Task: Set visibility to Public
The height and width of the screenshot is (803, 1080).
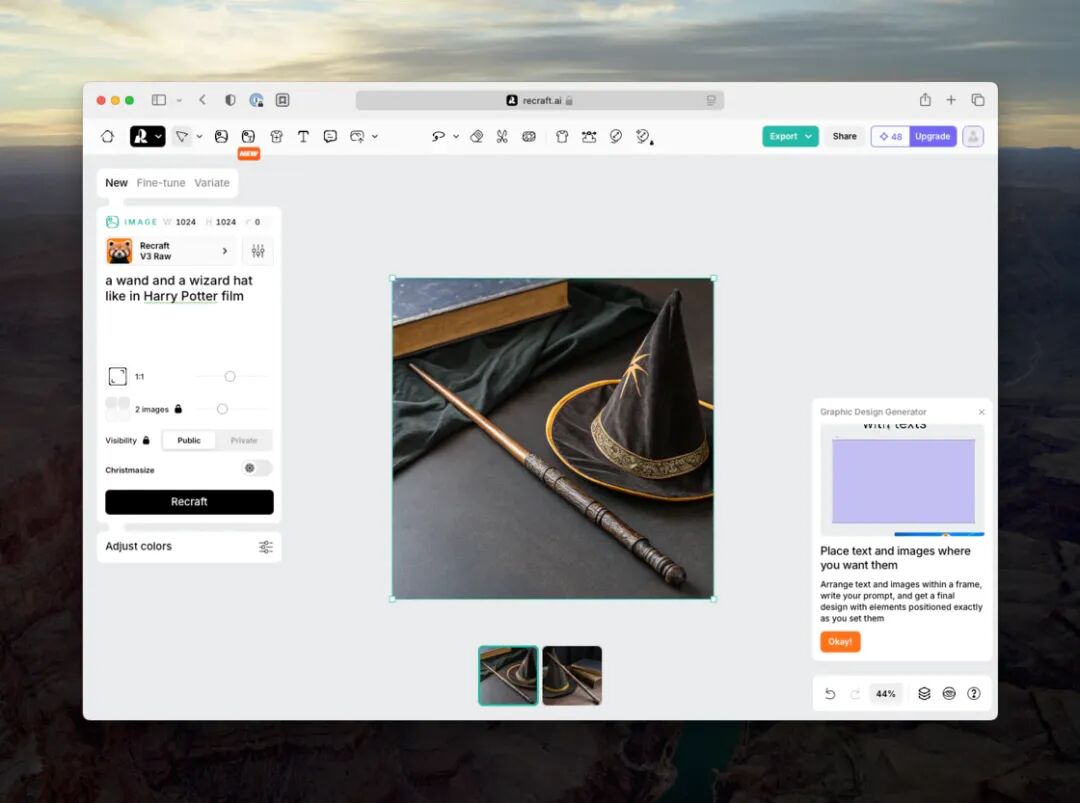Action: [x=189, y=440]
